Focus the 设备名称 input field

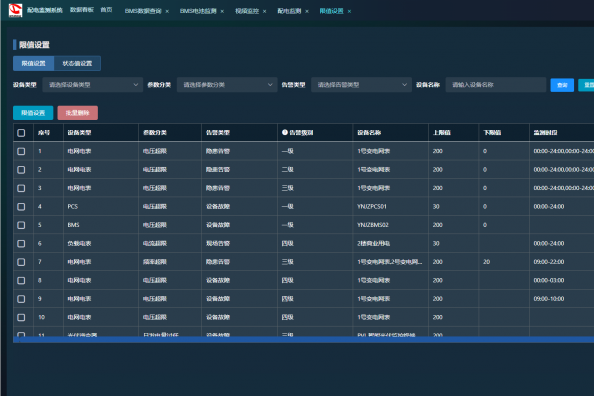(x=496, y=85)
